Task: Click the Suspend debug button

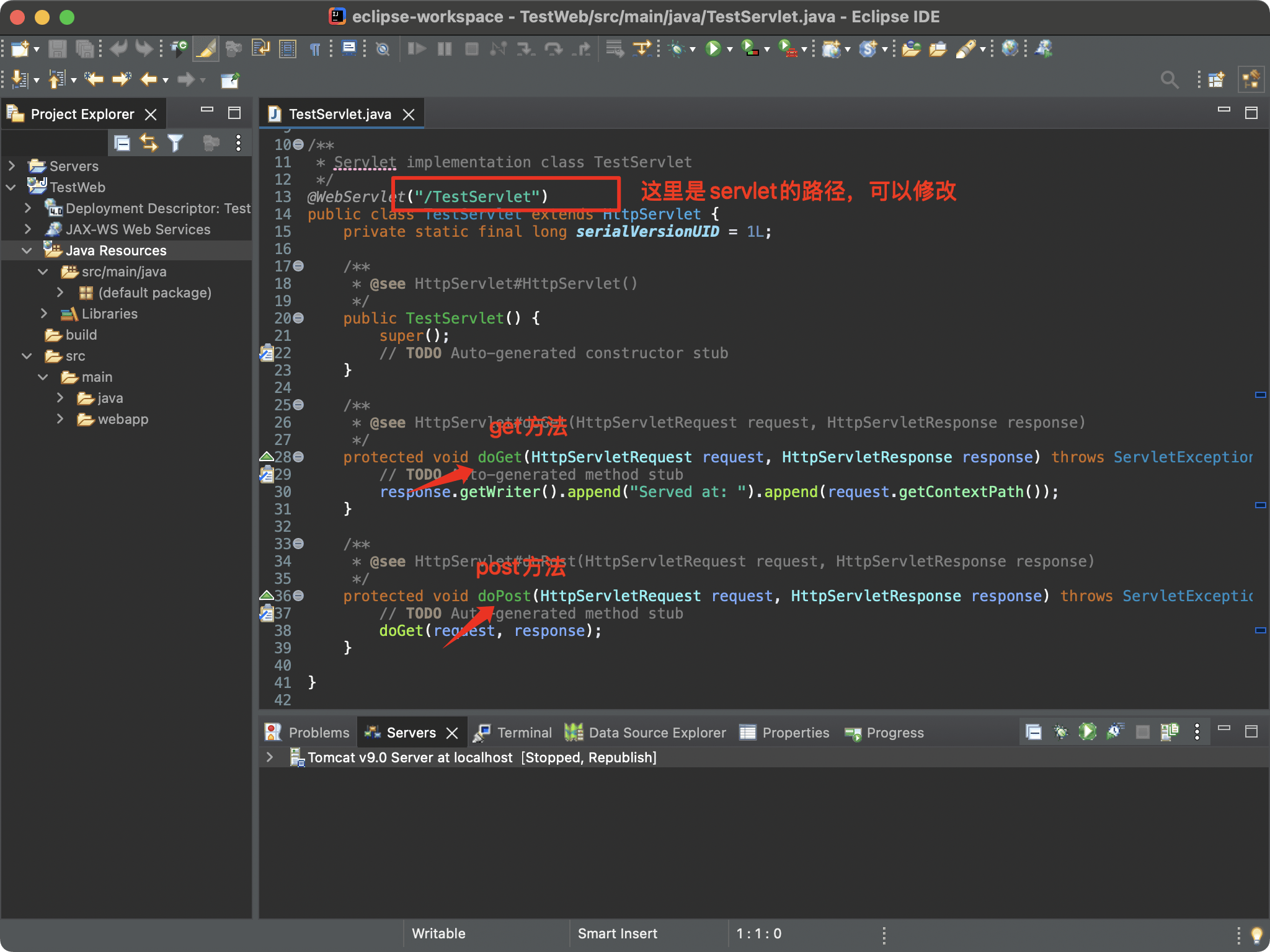Action: click(445, 48)
